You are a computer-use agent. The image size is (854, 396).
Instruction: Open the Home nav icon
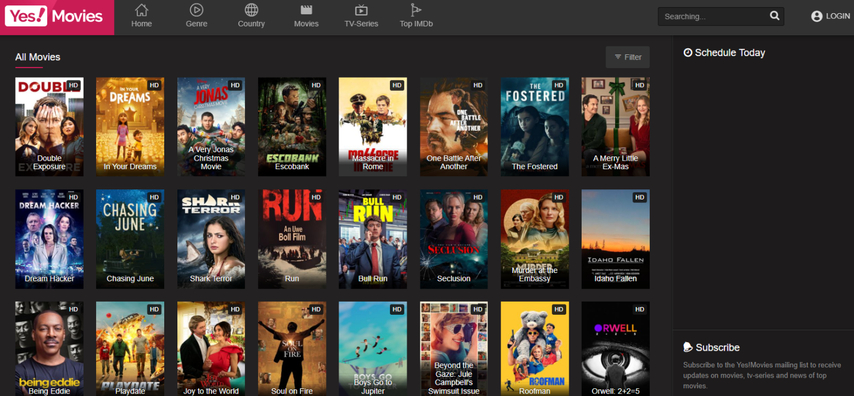(x=142, y=10)
